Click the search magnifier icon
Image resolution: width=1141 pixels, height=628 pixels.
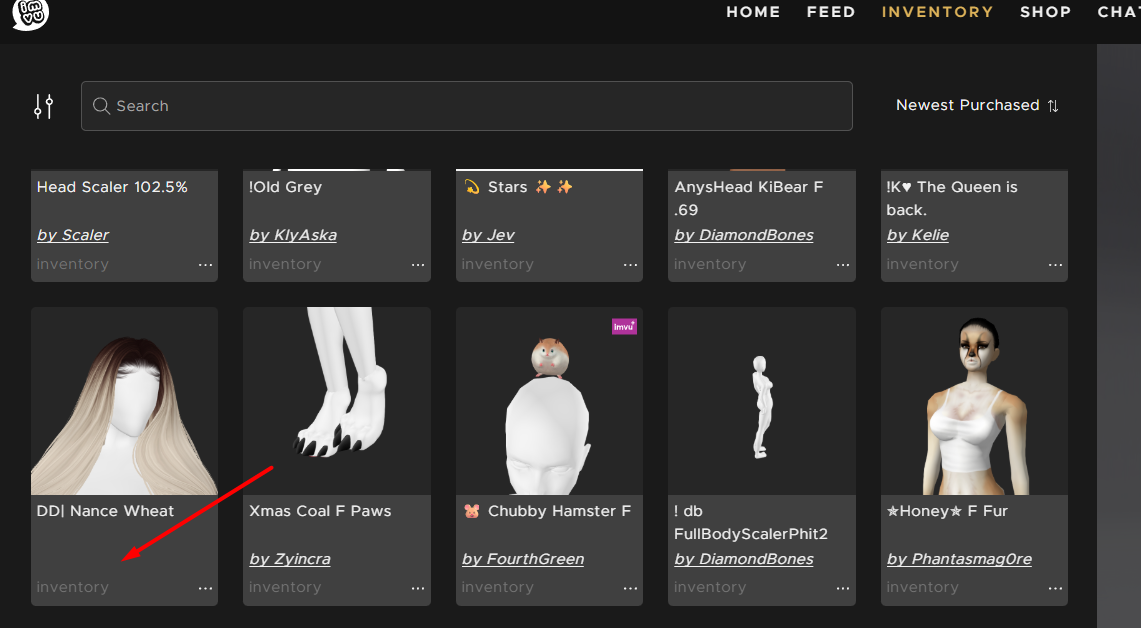click(x=101, y=106)
